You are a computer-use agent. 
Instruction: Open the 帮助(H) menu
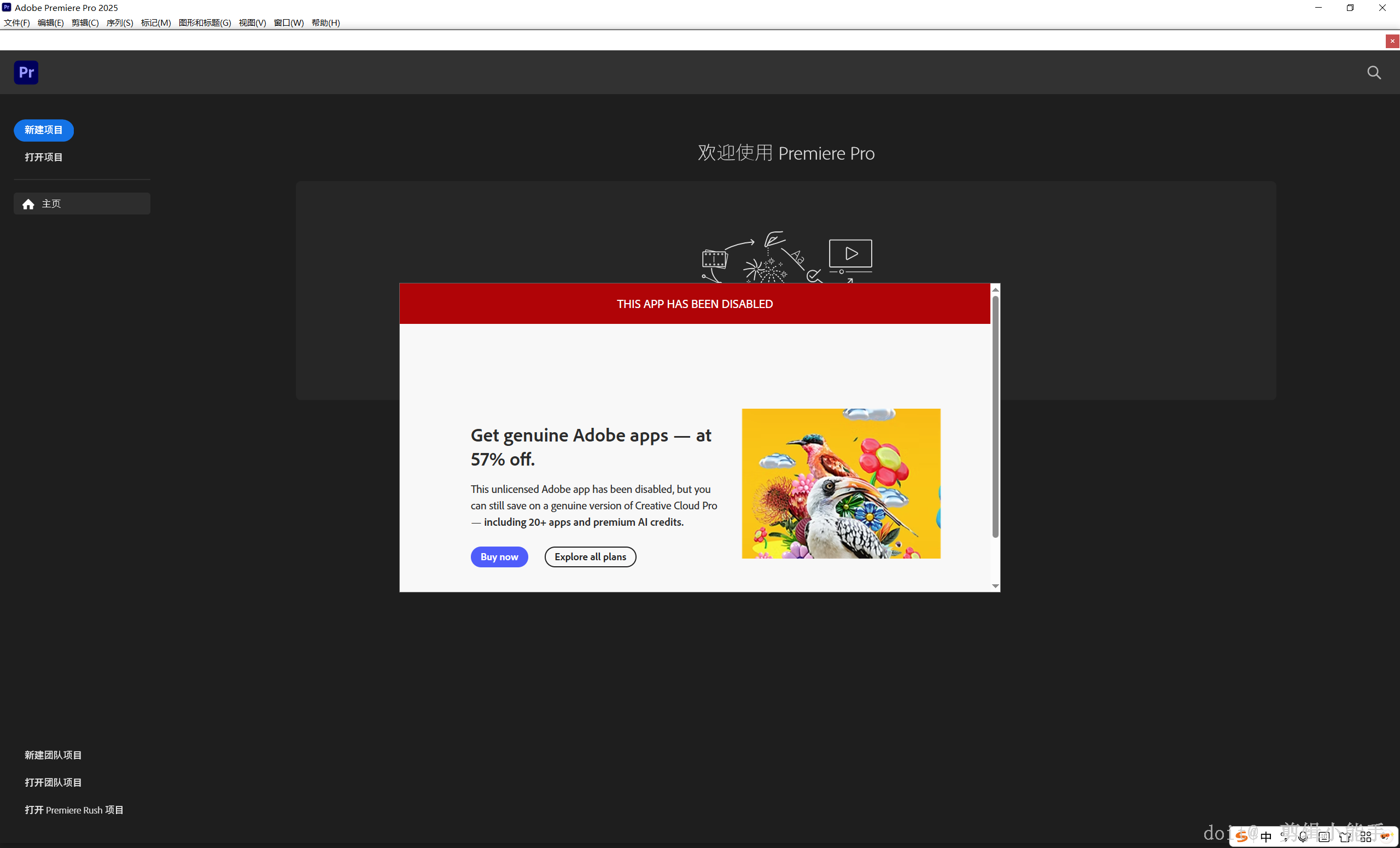pyautogui.click(x=325, y=23)
